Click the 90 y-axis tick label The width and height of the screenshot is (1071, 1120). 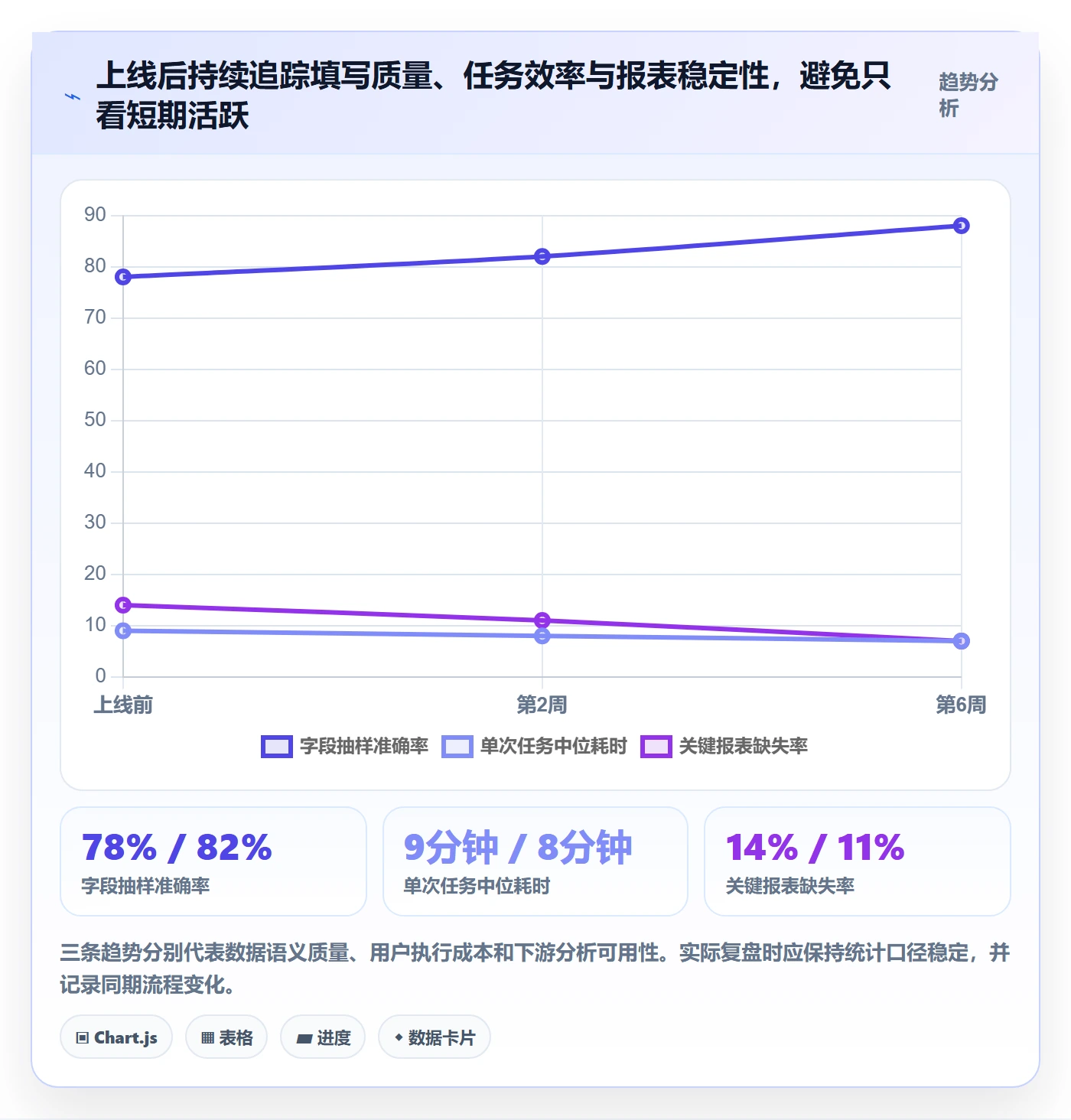click(95, 215)
